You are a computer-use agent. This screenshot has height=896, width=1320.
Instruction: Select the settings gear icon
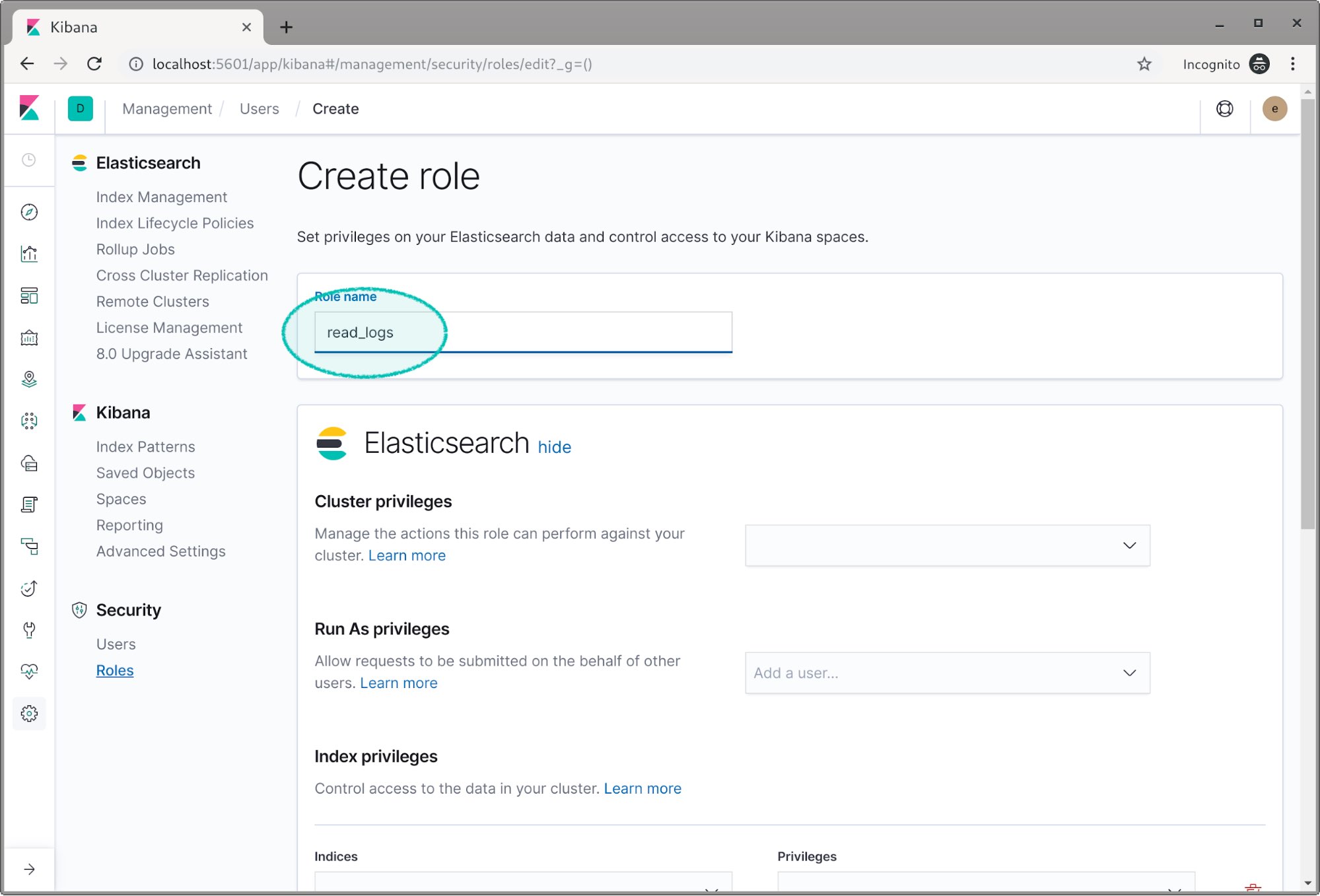[29, 713]
